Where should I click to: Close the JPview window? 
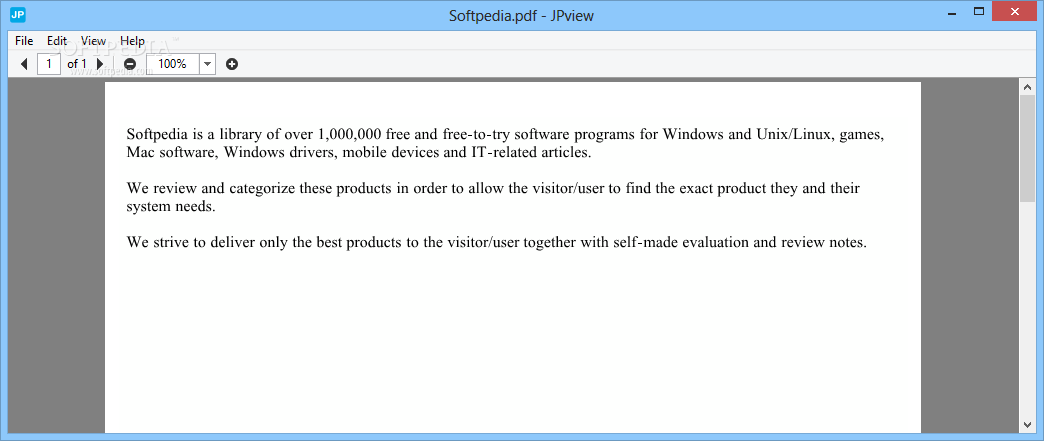point(1015,11)
